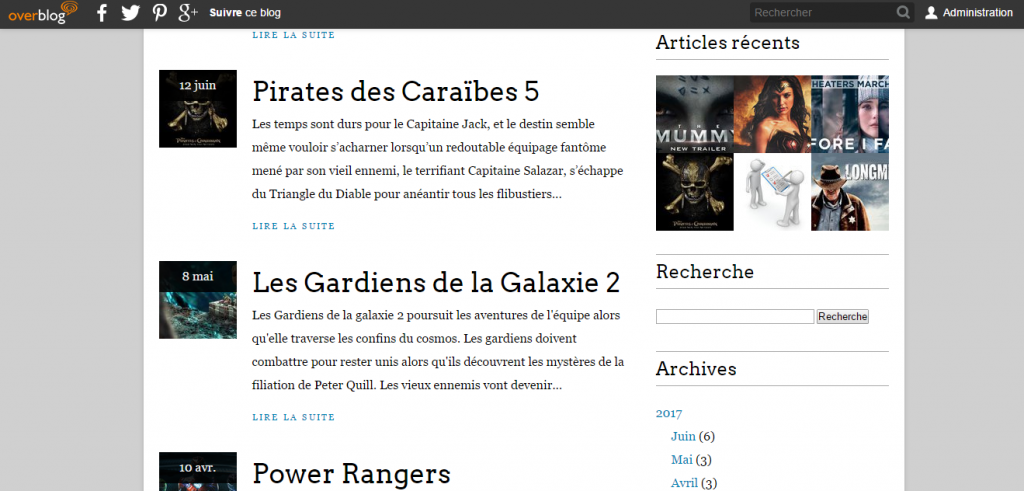Share the blog on Twitter
The image size is (1024, 491).
130,13
